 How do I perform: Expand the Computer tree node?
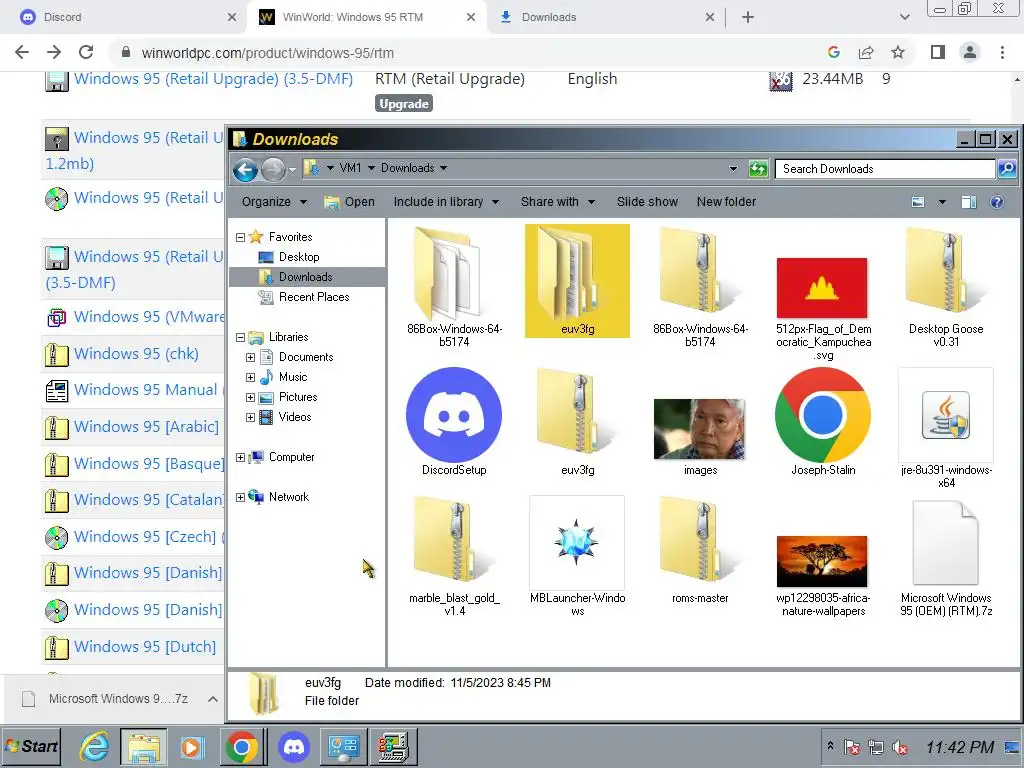[x=240, y=457]
